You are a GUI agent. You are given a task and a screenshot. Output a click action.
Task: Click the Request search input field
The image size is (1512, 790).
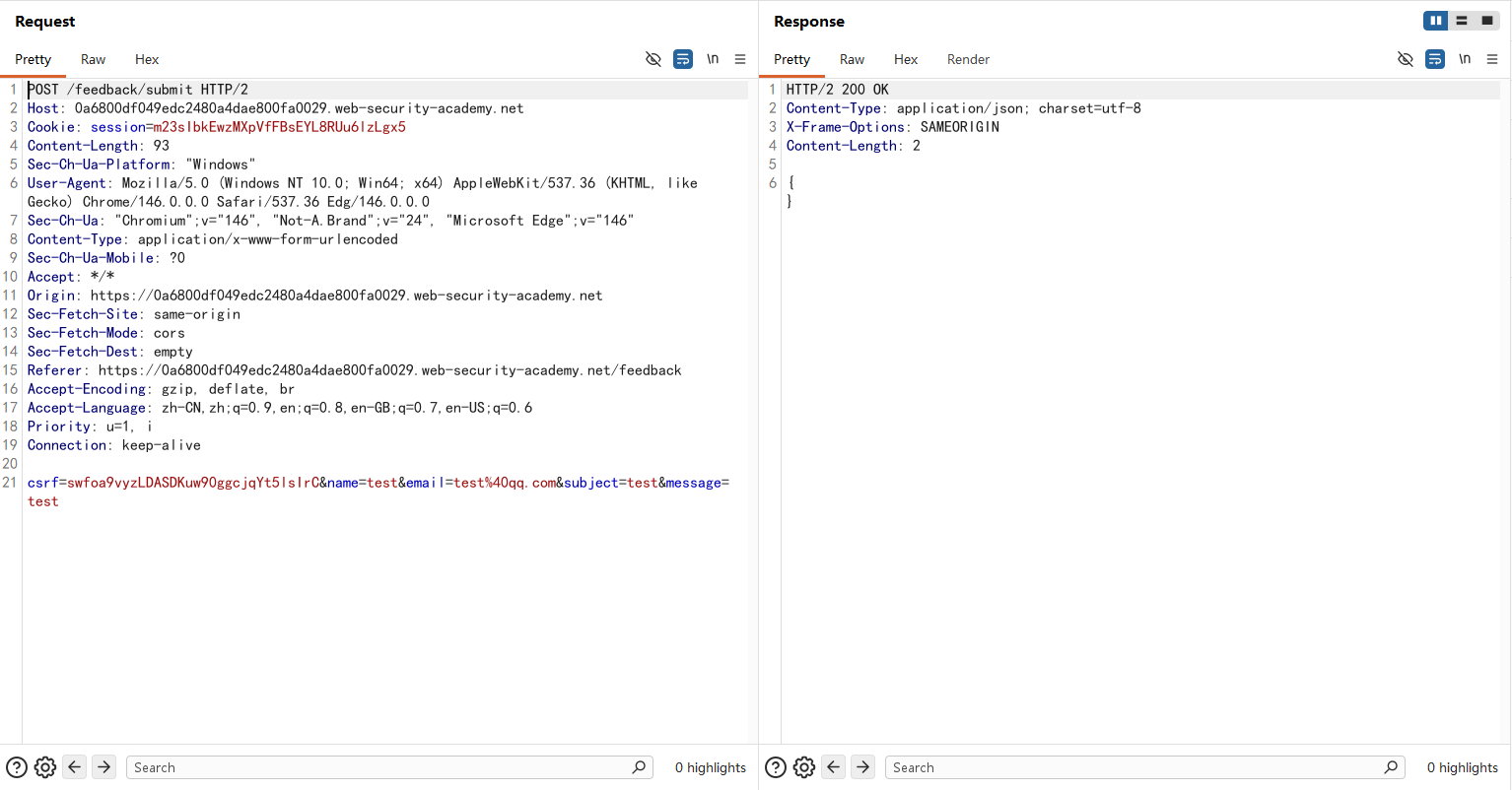pos(379,767)
